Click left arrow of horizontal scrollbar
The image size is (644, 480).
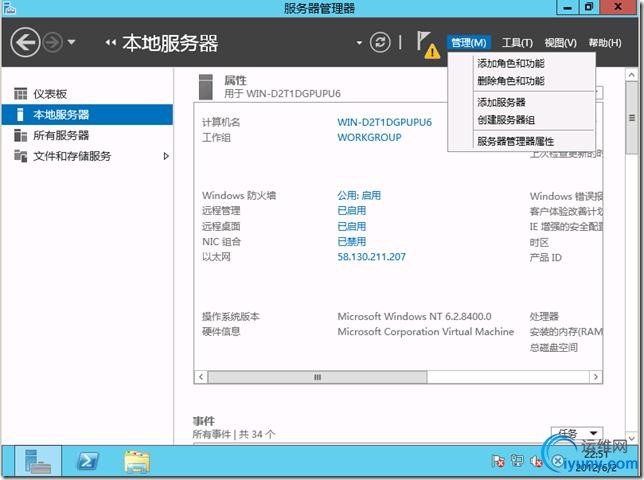point(201,377)
